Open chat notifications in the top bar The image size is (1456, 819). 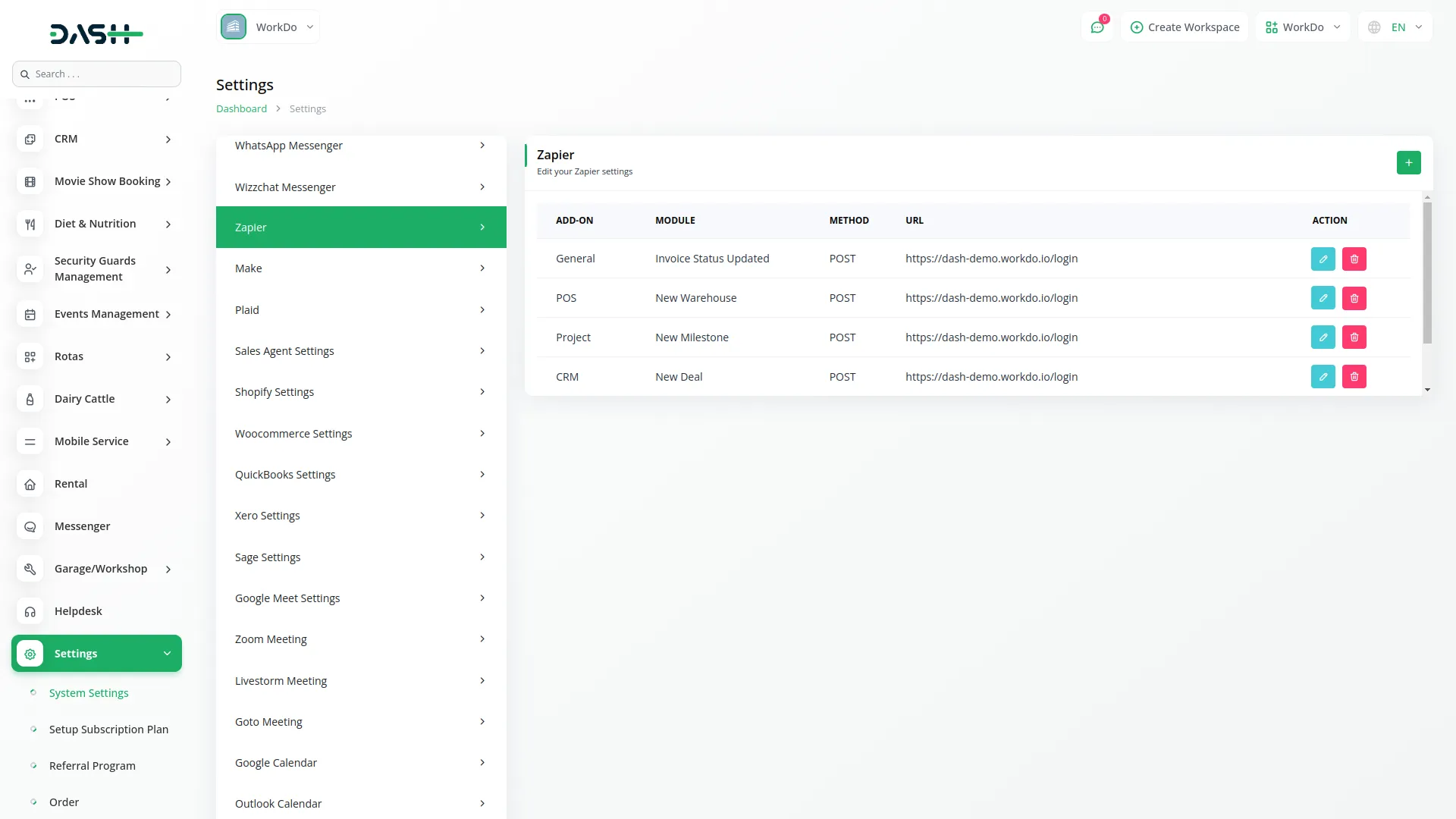pyautogui.click(x=1097, y=27)
